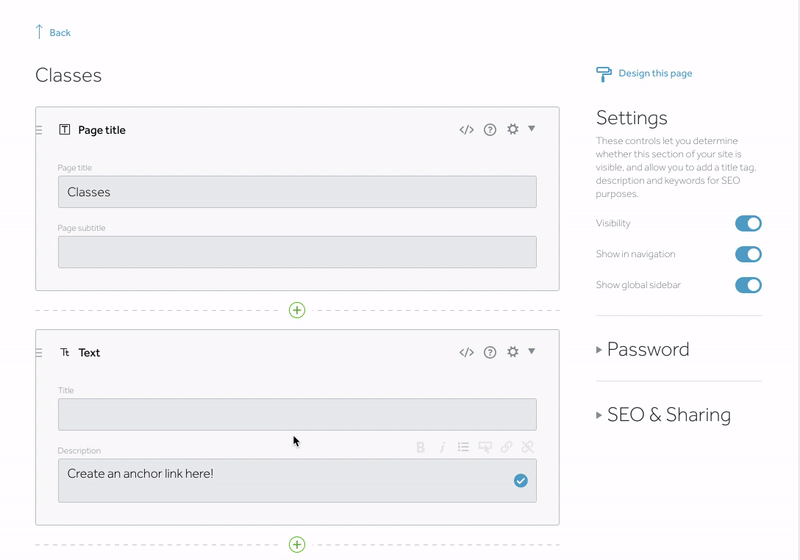800x560 pixels.
Task: Click the Page subtitle input field
Action: click(297, 252)
